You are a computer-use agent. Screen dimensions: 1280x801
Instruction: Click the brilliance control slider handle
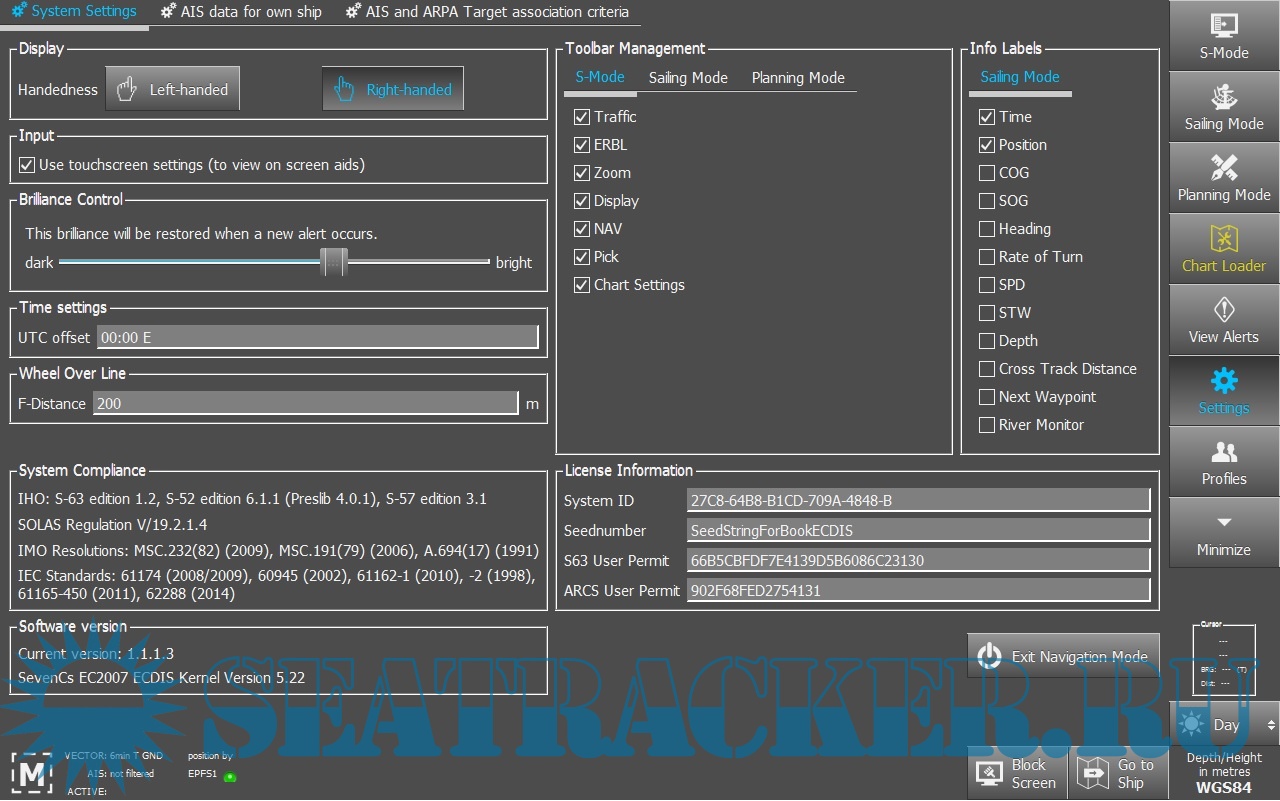click(334, 263)
